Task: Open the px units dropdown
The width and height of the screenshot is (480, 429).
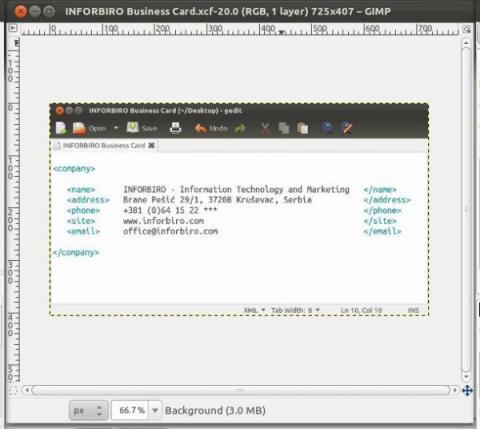Action: pyautogui.click(x=89, y=410)
